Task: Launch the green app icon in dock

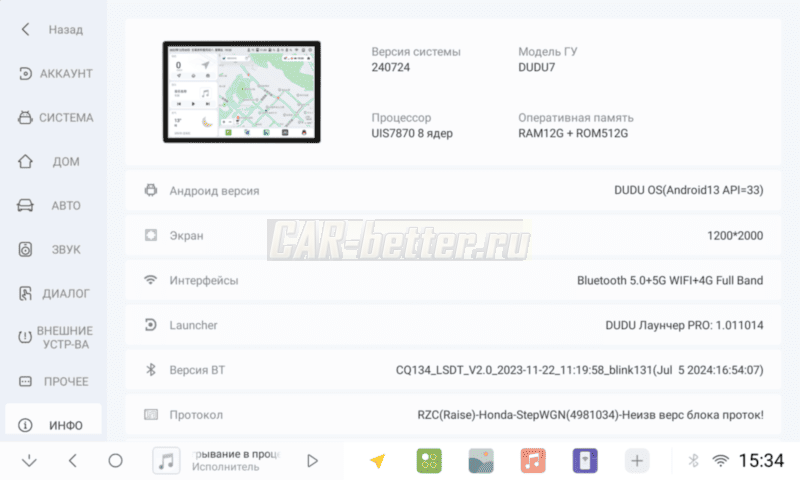Action: [429, 461]
